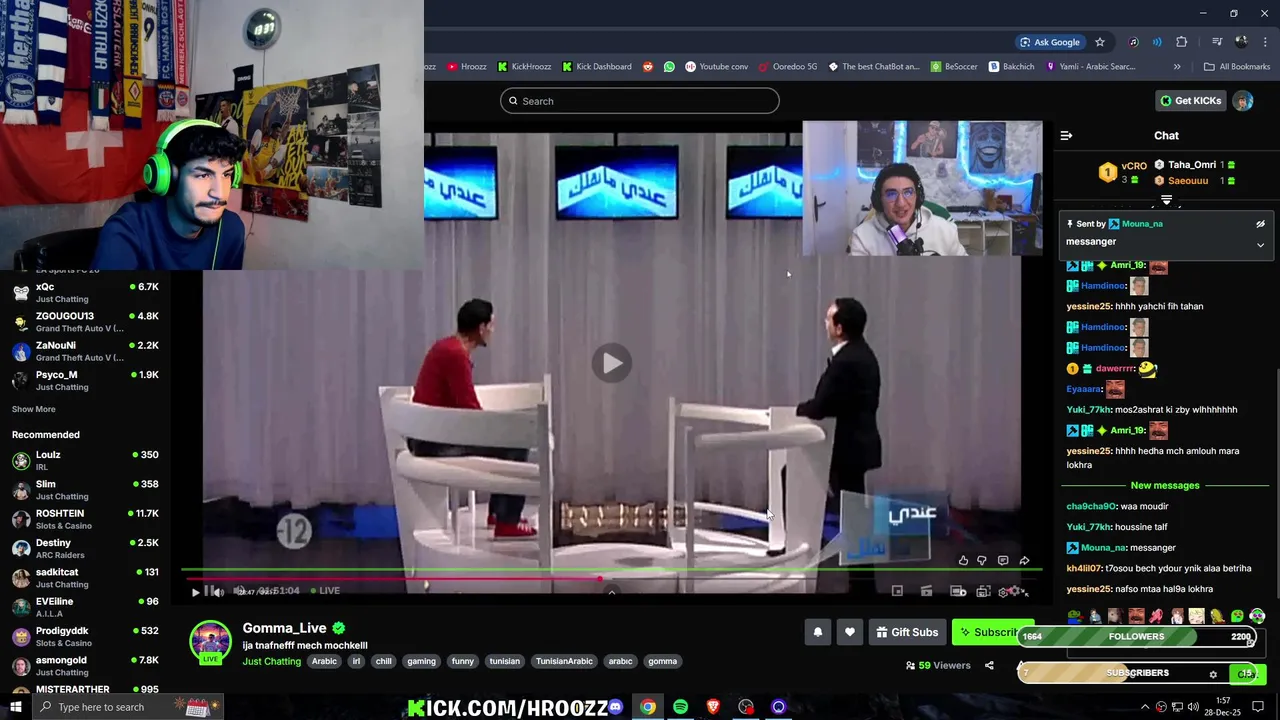Expand the leaderboard arrow below top gifters

pos(1166,201)
